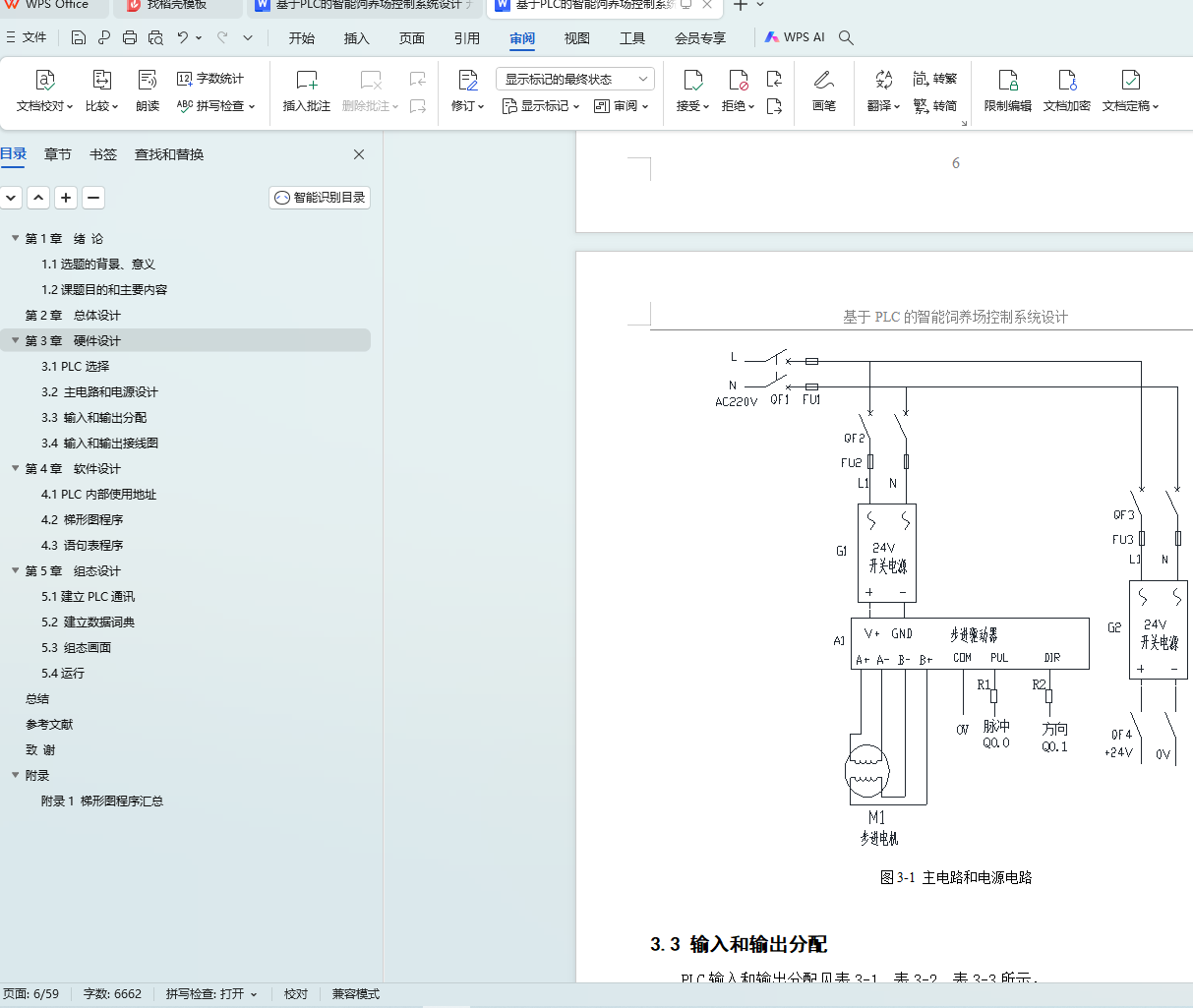Viewport: 1193px width, 1008px height.
Task: Select the 画笔 pen tool
Action: (x=824, y=91)
